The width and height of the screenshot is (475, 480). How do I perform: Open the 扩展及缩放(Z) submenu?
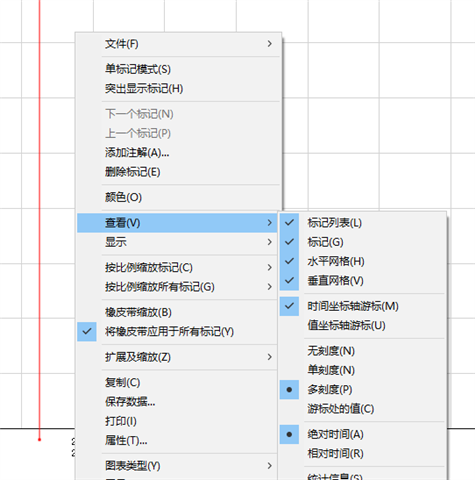click(x=178, y=357)
